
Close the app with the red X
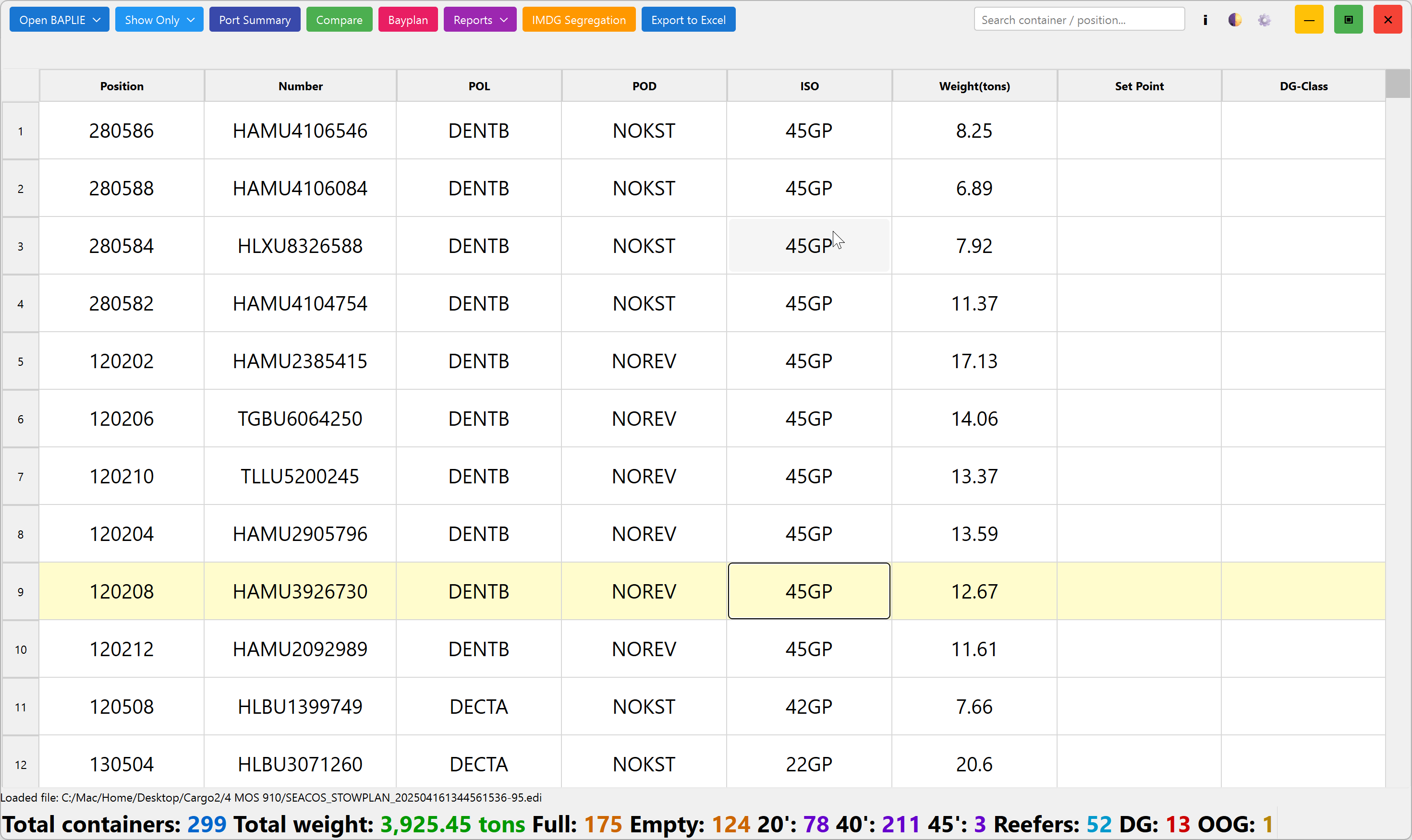coord(1388,20)
